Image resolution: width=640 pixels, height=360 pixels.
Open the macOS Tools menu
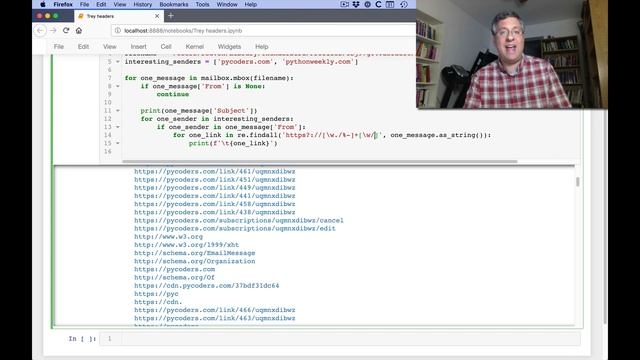(202, 4)
